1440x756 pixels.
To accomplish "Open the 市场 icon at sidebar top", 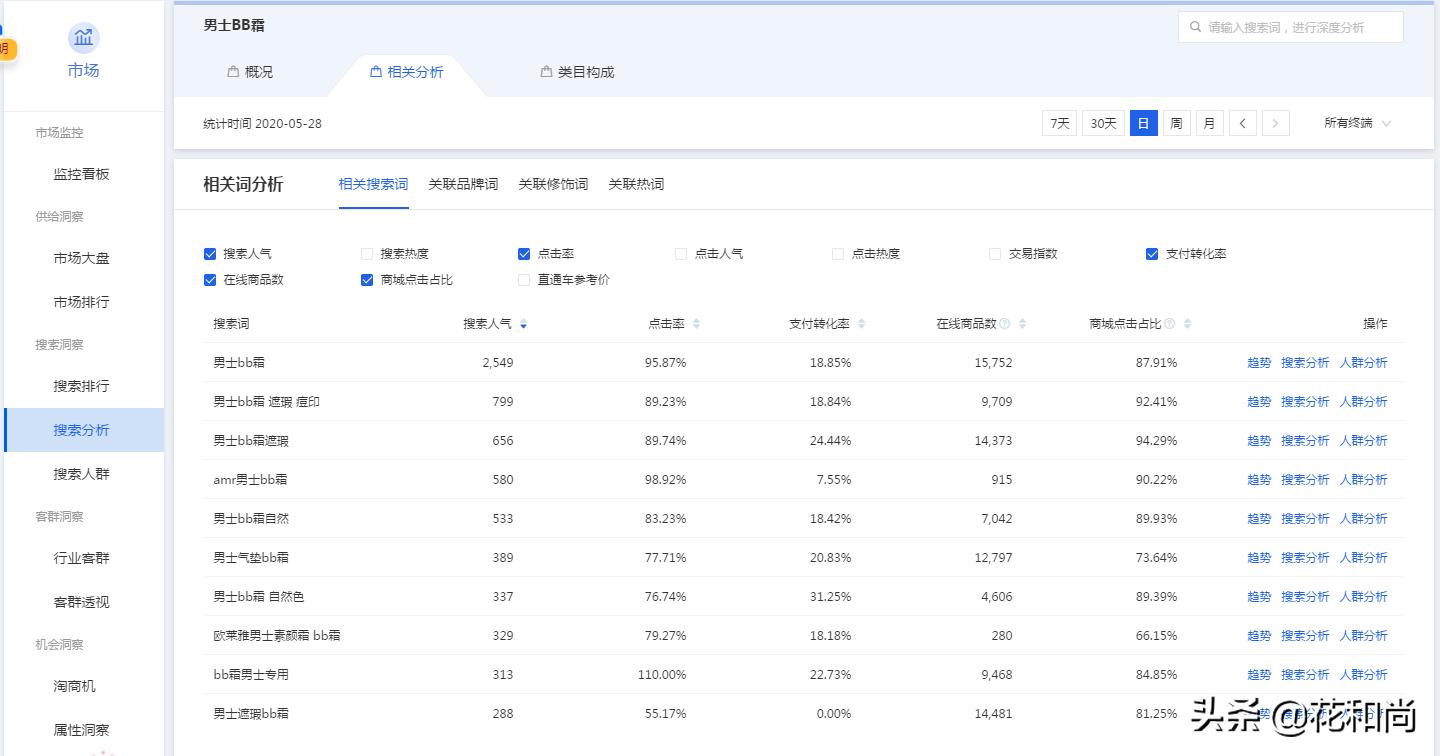I will coord(83,37).
